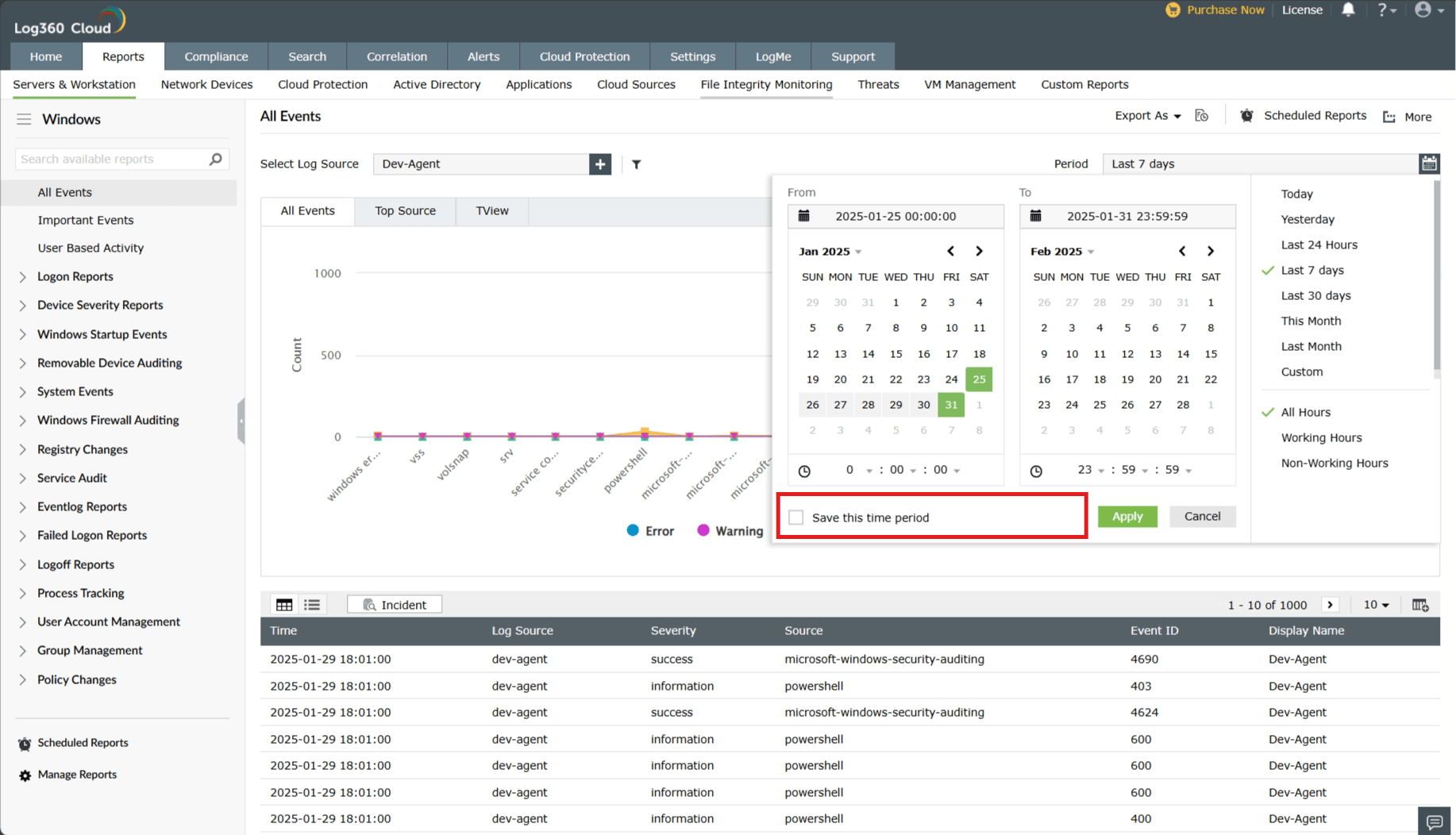Click the Purchase Now link
Viewport: 1456px width, 835px height.
coord(1225,10)
